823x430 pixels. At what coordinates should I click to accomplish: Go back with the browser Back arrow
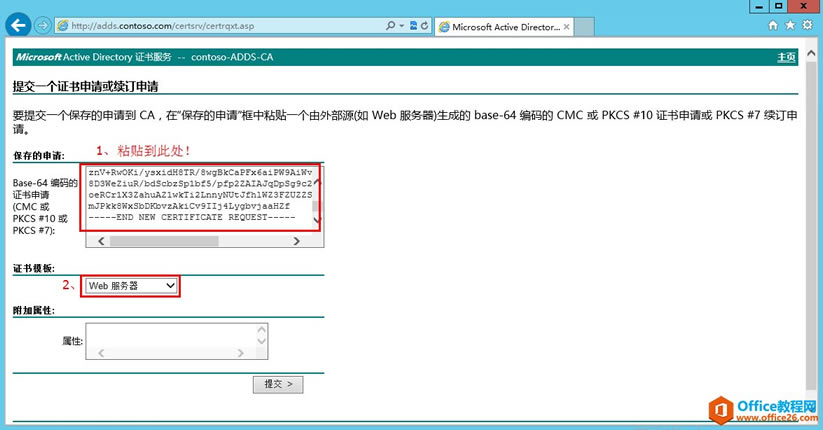(x=18, y=25)
